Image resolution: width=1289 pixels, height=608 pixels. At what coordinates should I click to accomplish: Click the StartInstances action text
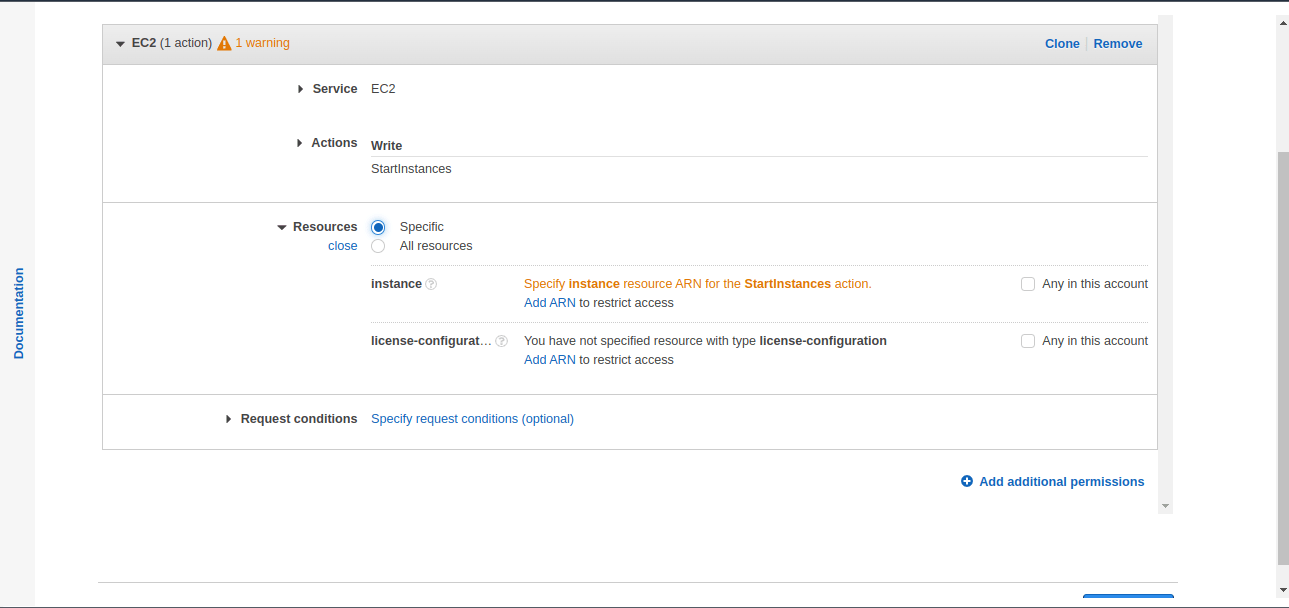point(411,169)
